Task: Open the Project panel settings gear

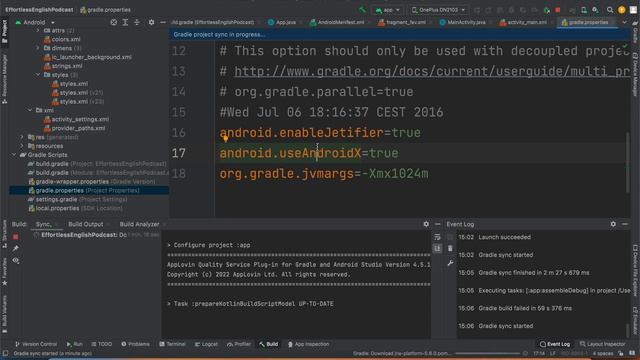Action: point(151,22)
